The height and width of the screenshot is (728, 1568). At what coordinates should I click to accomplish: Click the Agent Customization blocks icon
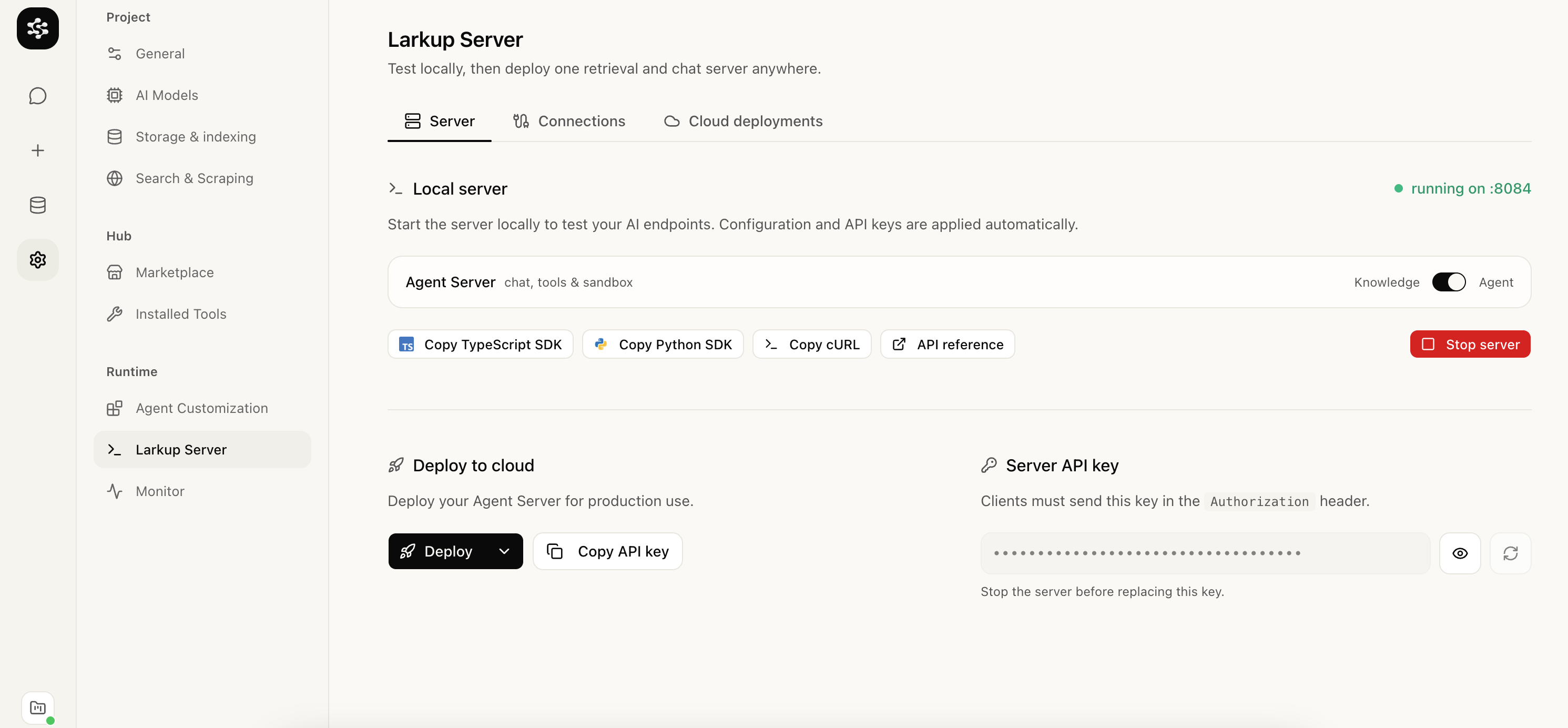[x=115, y=408]
